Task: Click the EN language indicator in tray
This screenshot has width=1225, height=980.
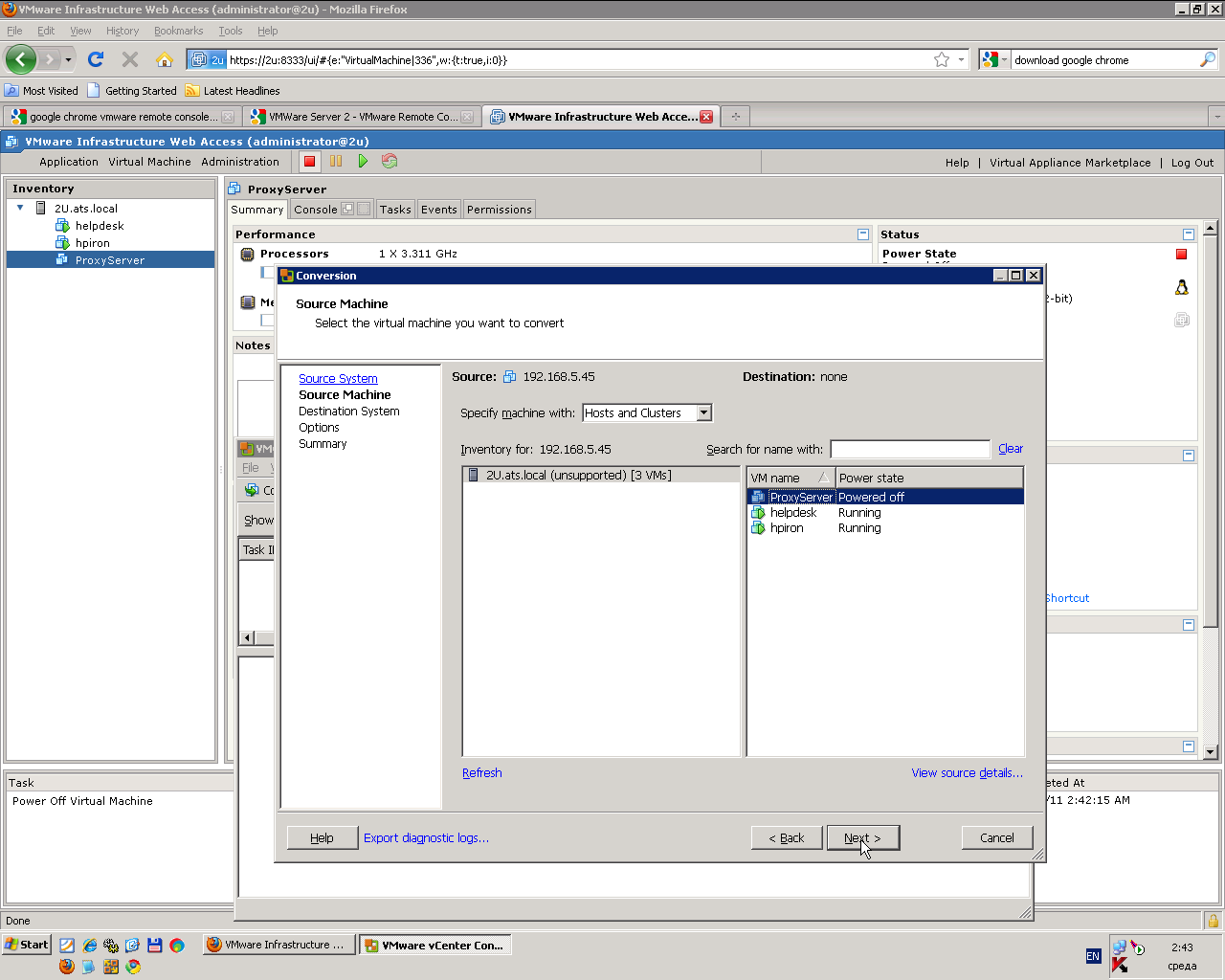Action: [x=1093, y=956]
